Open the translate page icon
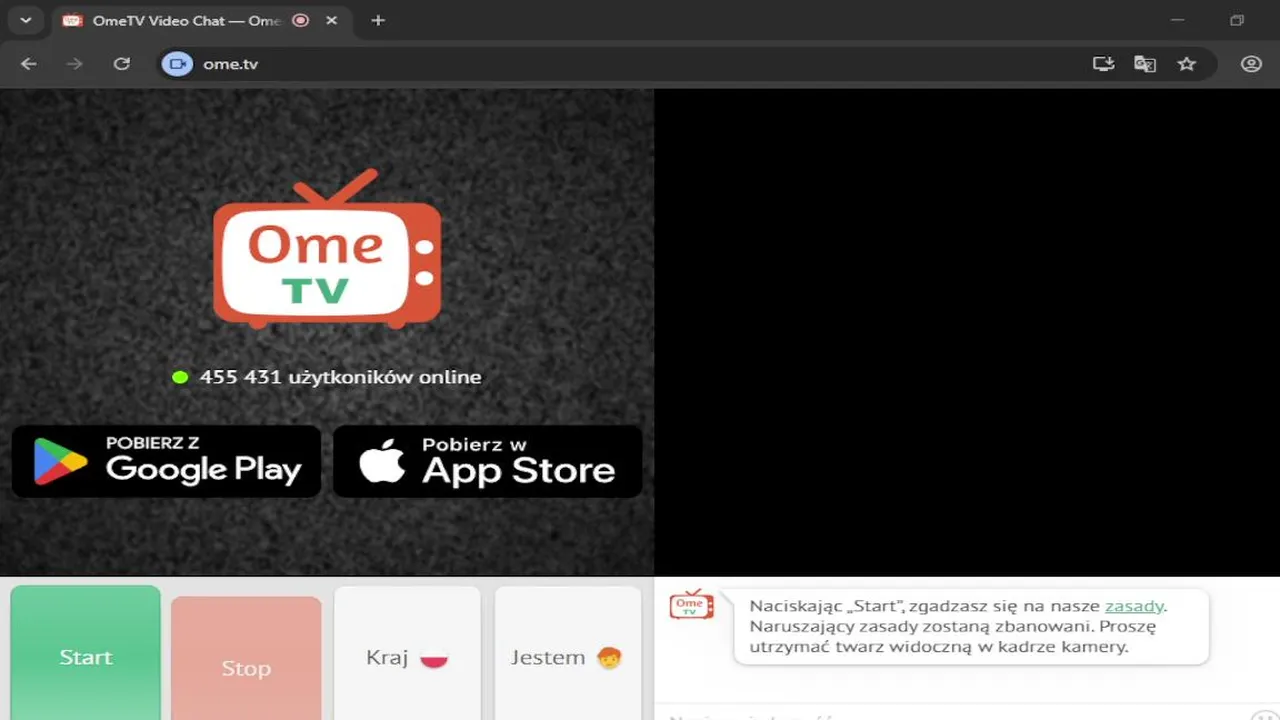This screenshot has width=1280, height=720. [1145, 64]
